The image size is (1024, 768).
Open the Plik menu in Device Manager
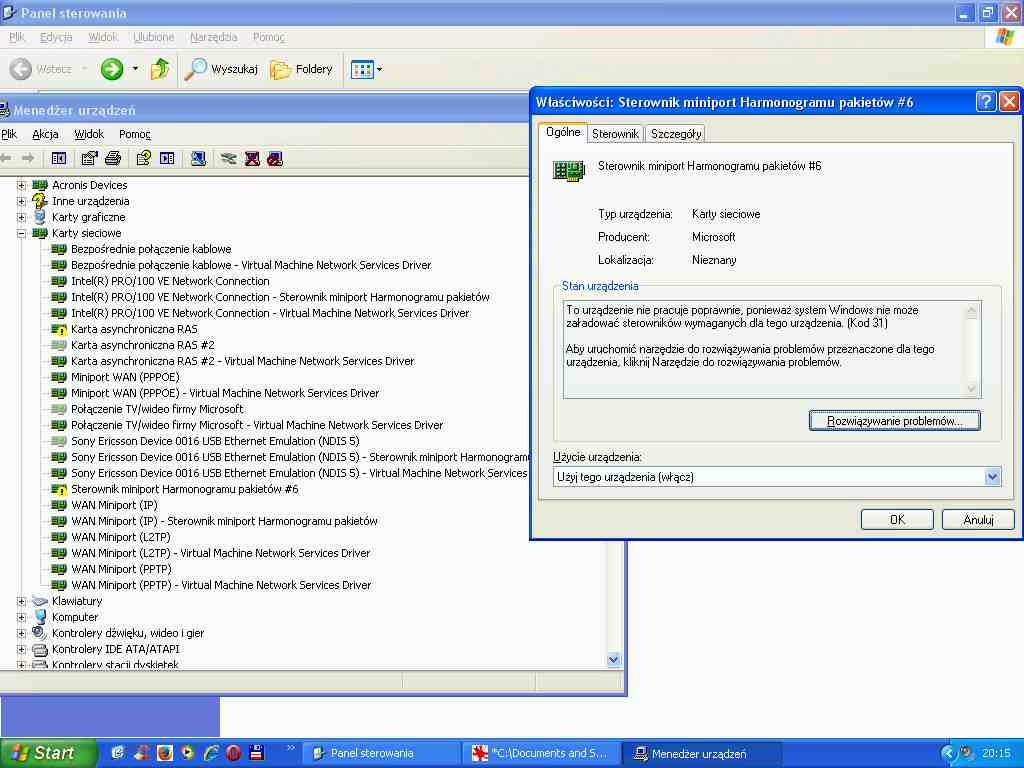coord(9,134)
